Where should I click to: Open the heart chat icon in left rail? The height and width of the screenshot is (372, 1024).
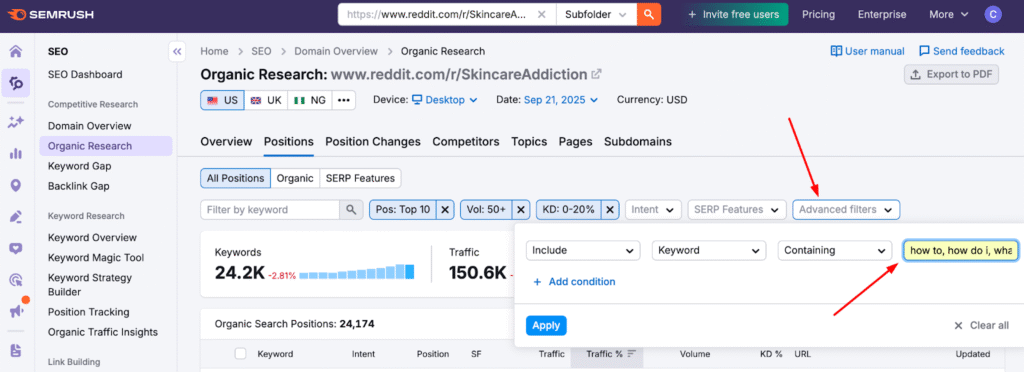[16, 248]
